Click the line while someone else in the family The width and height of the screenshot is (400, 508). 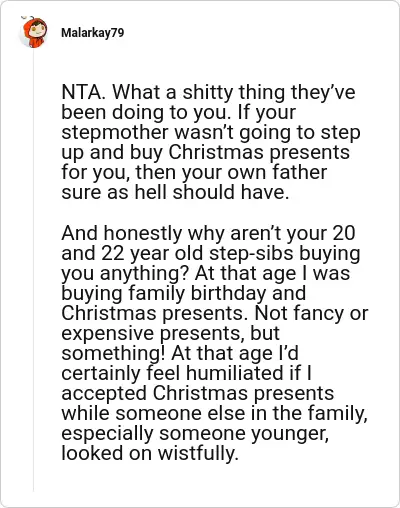[215, 413]
